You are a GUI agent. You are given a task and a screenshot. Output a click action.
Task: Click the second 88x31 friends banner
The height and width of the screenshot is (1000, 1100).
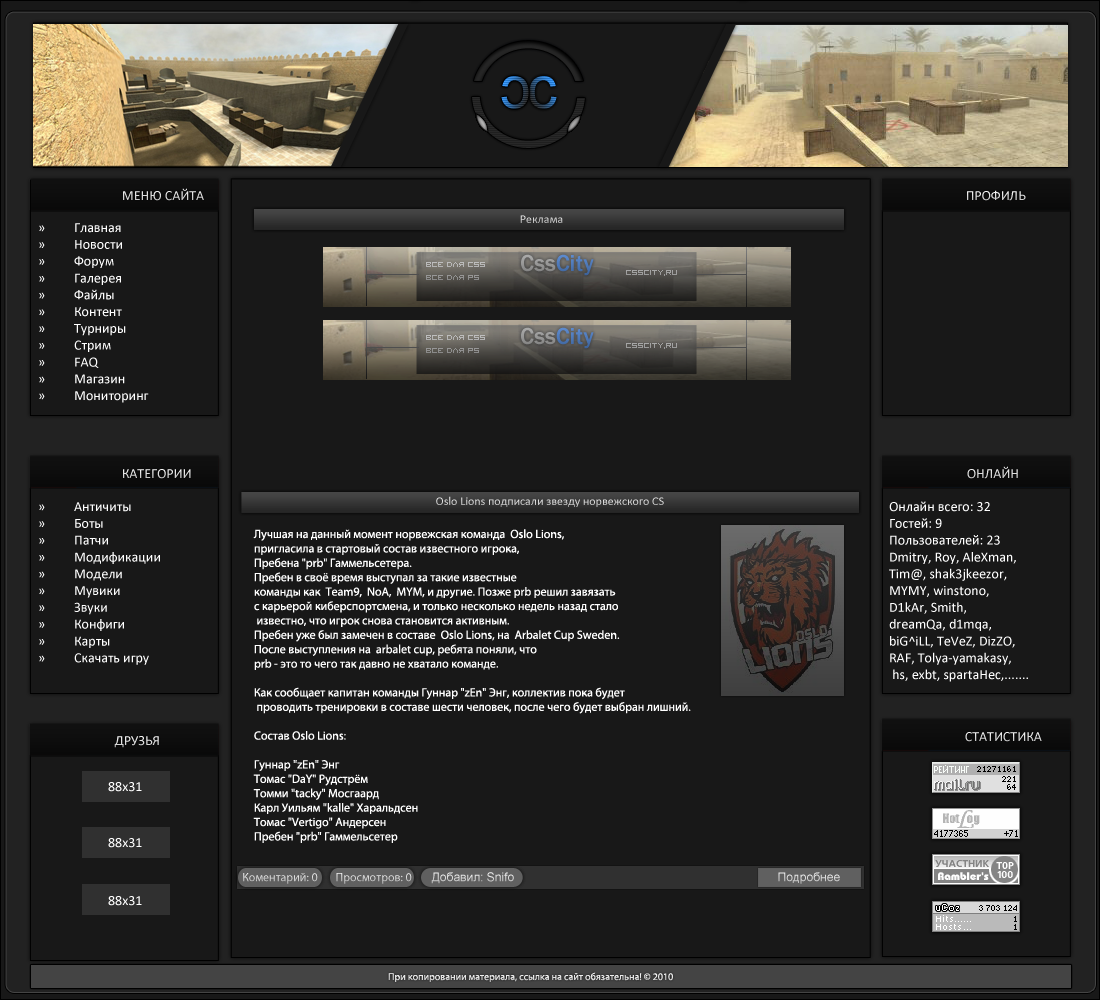point(126,843)
